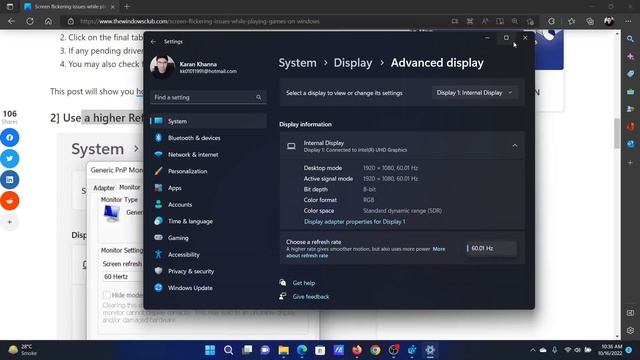The image size is (640, 360).
Task: Go back in Edge browser
Action: [11, 21]
